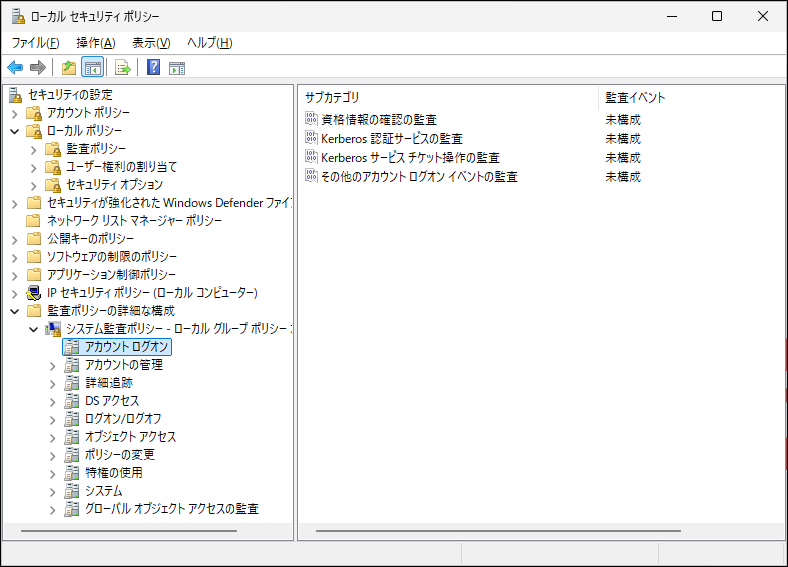Select the グローバル オブジェクト アクセスの監査 label
788x567 pixels.
tap(172, 509)
